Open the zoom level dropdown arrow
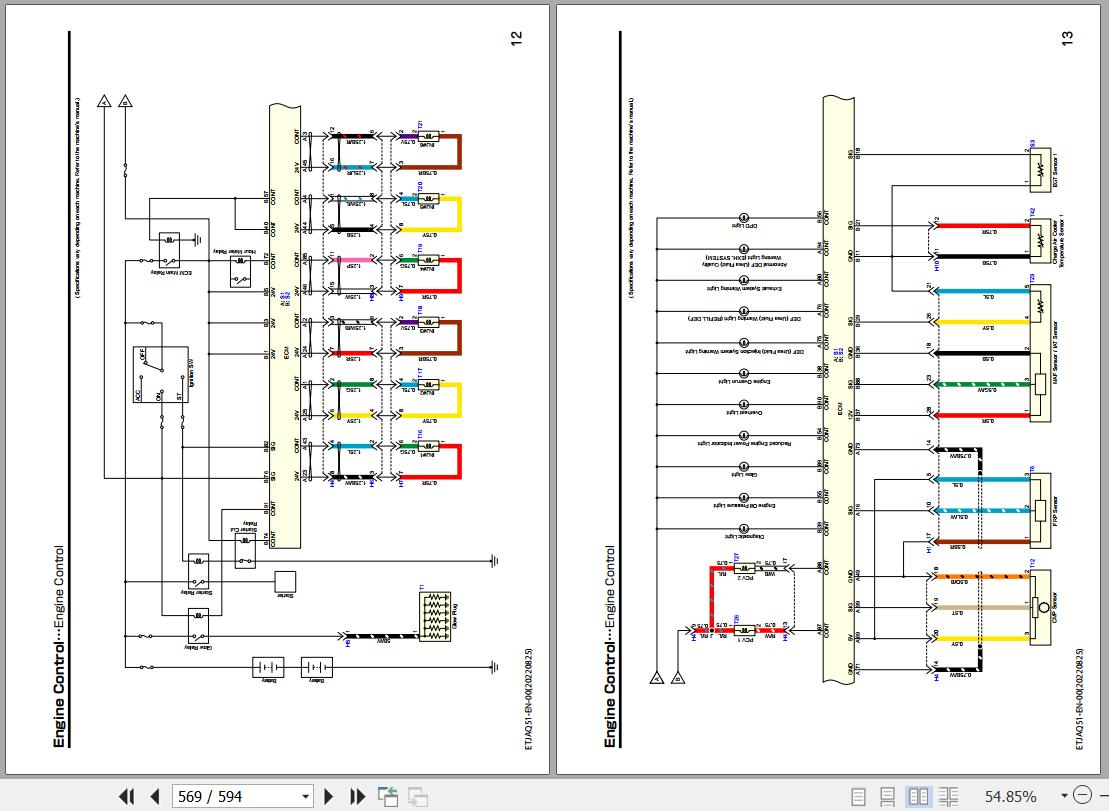Viewport: 1109px width, 811px height. pos(1064,797)
